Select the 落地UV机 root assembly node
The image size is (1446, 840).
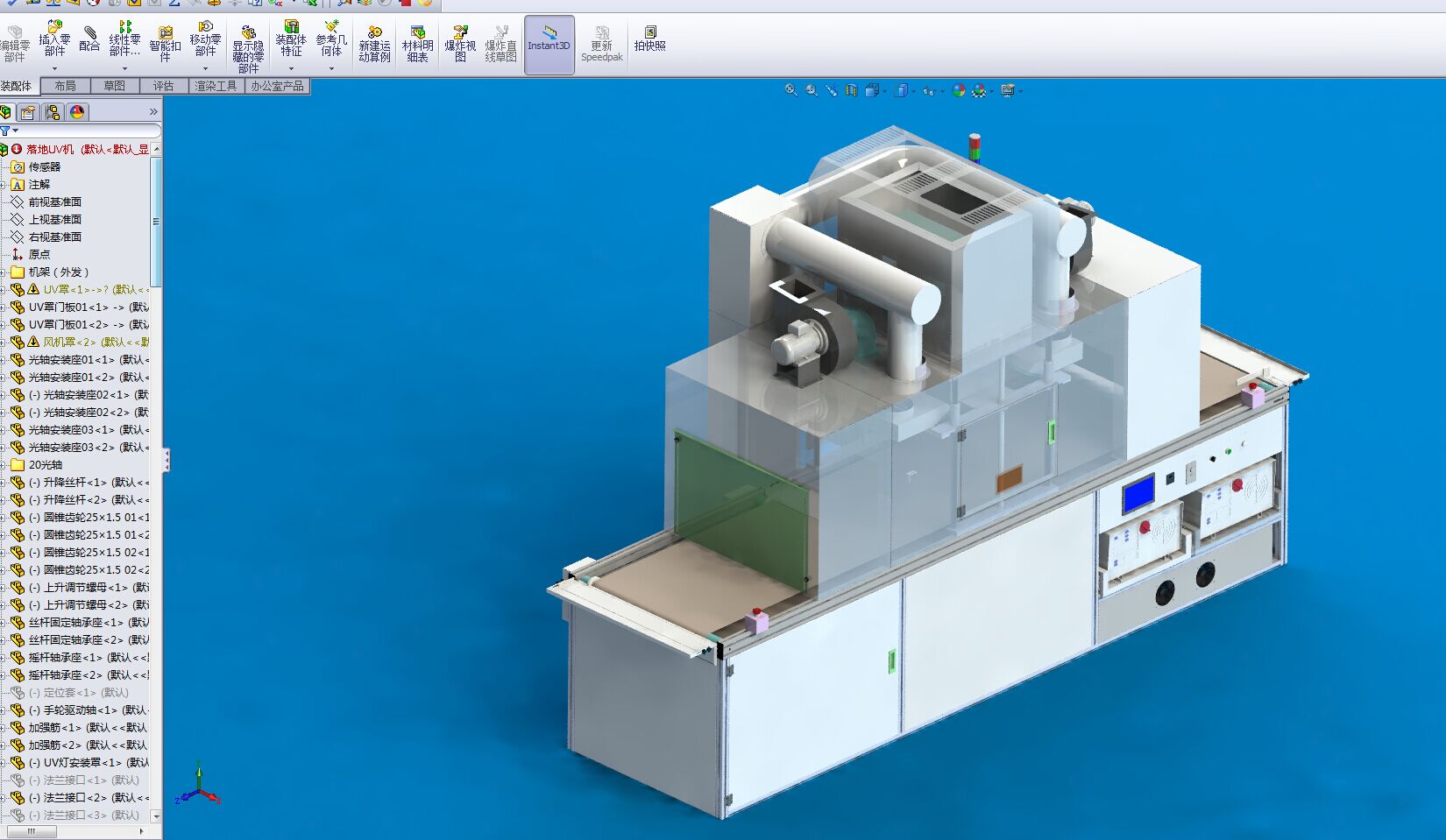[x=87, y=150]
